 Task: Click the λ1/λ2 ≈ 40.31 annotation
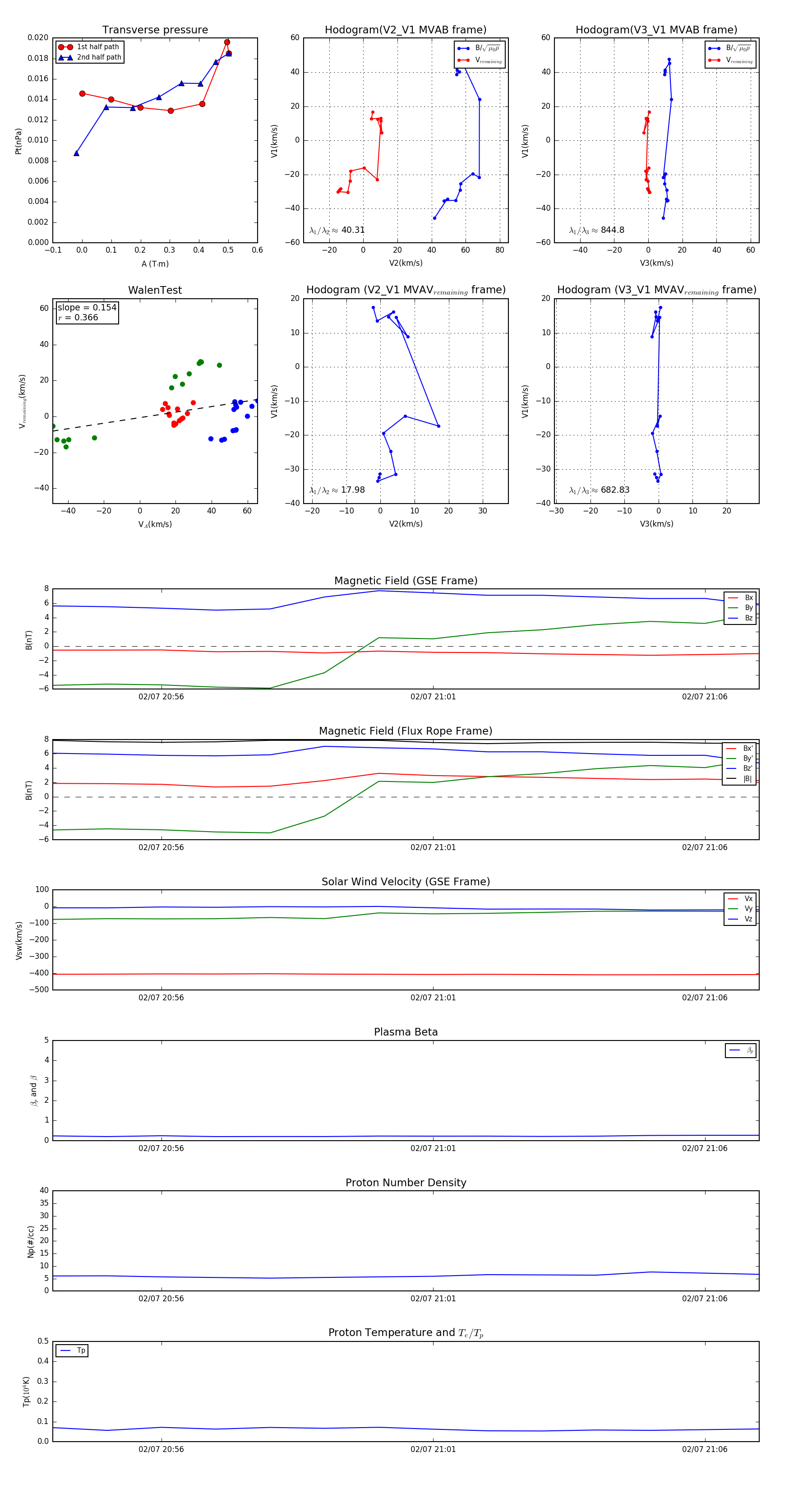tap(337, 230)
